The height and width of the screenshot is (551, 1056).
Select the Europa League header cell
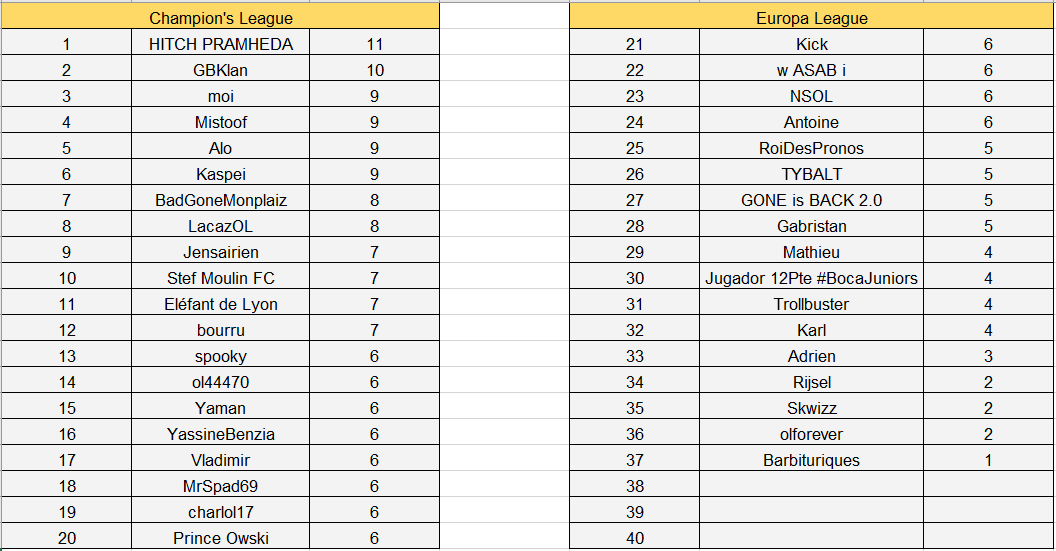(x=811, y=18)
